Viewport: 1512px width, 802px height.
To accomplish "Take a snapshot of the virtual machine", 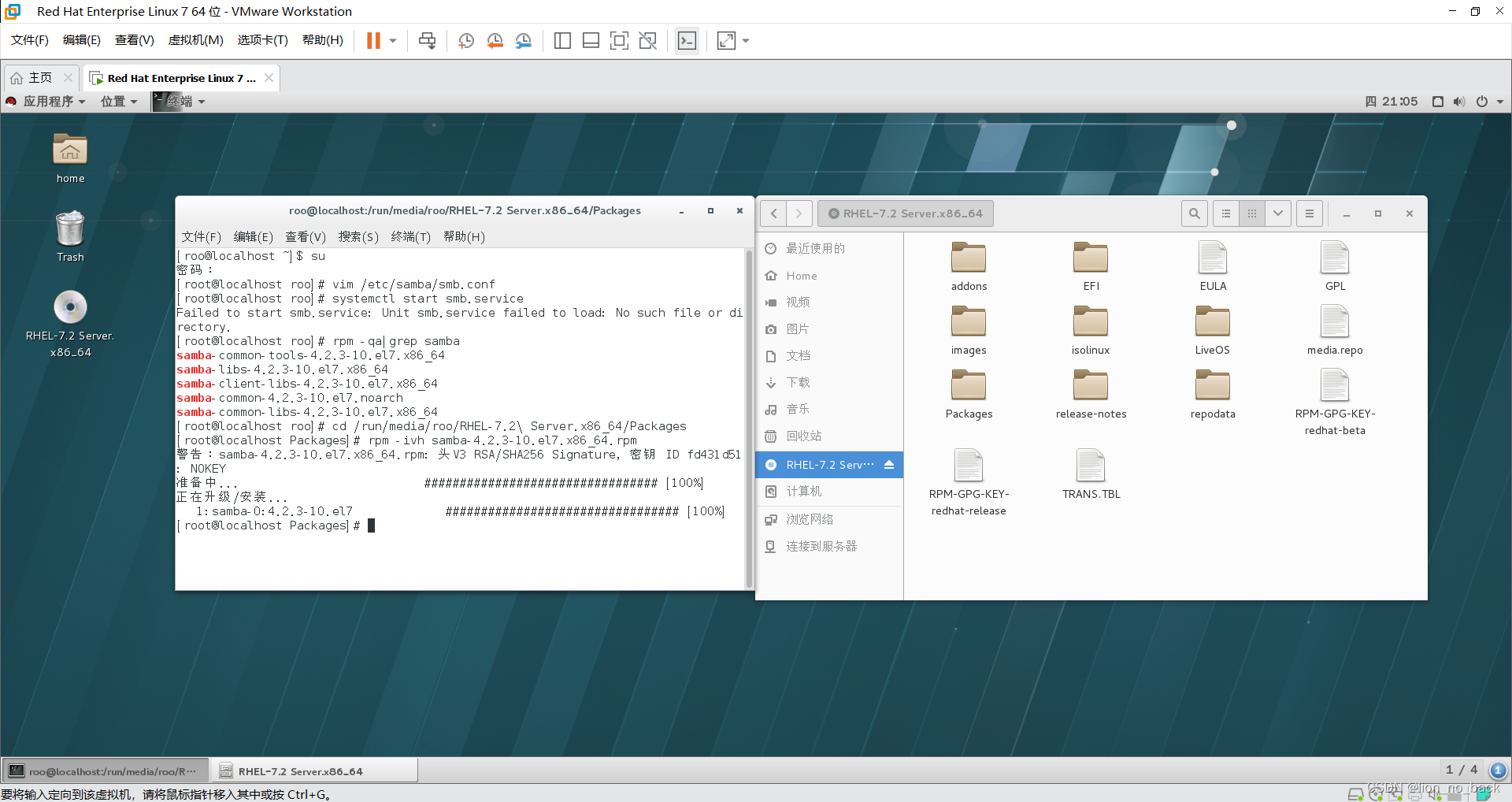I will (466, 40).
